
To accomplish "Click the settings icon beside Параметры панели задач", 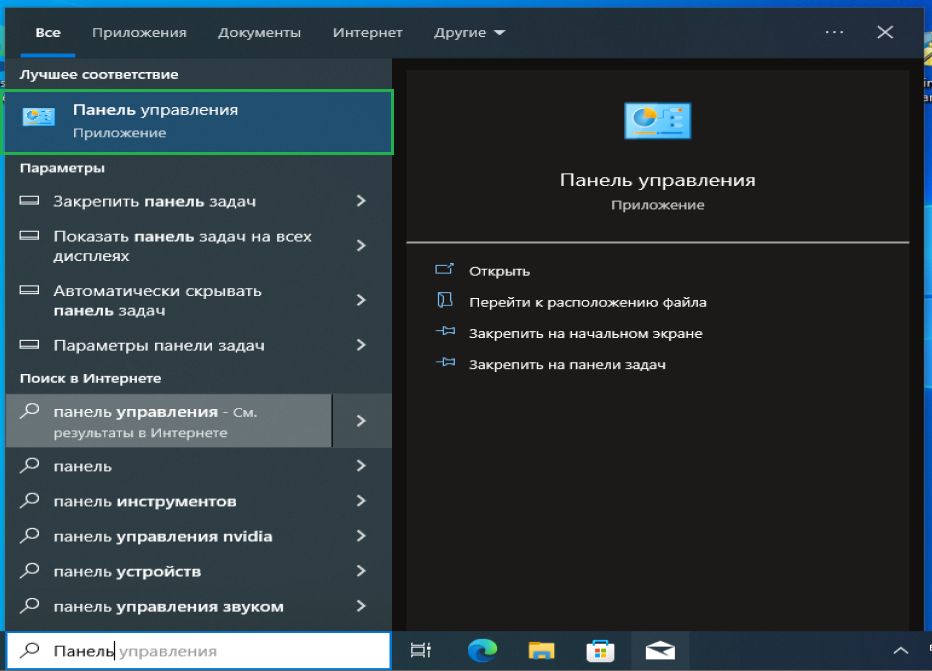I will (28, 343).
